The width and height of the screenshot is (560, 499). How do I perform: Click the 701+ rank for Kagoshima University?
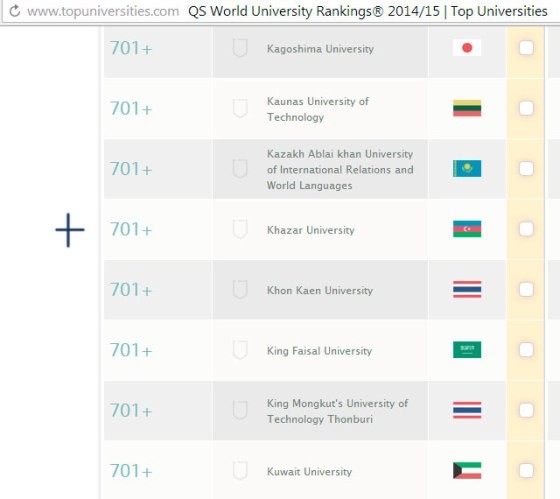click(131, 48)
